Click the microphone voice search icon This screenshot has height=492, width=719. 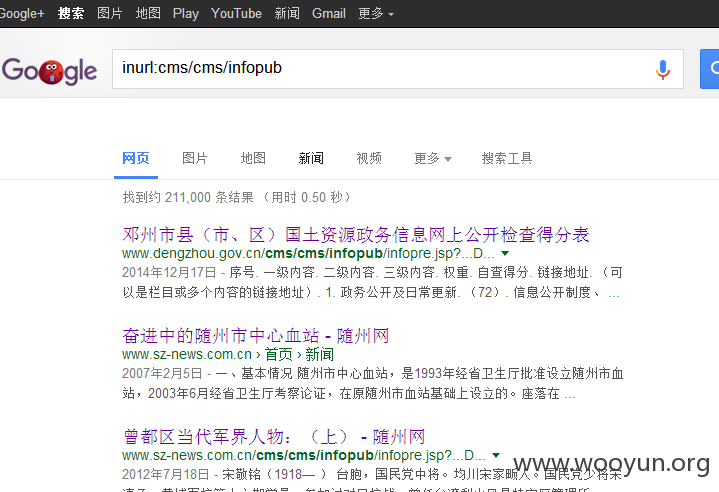(x=663, y=70)
